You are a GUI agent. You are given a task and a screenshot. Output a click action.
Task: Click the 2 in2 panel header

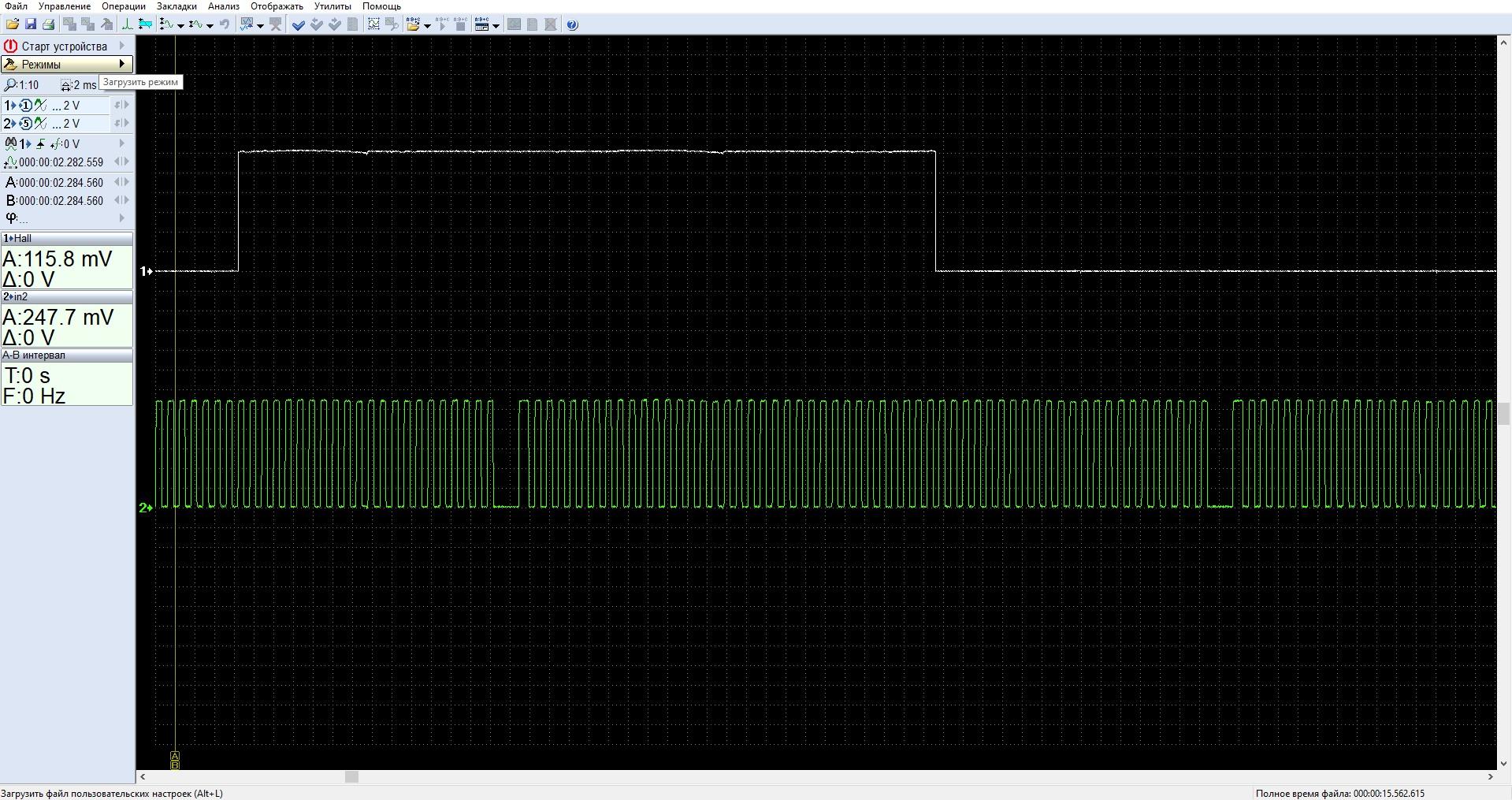67,296
